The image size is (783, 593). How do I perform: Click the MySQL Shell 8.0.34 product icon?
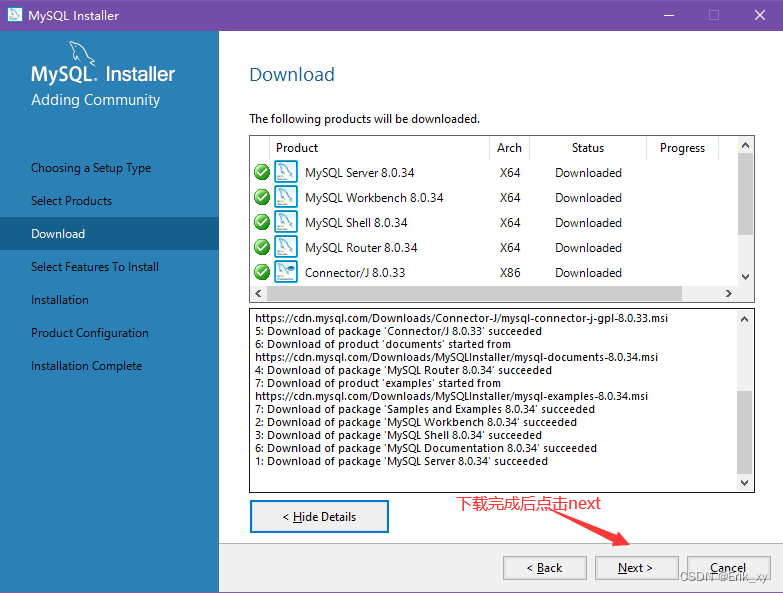tap(286, 222)
